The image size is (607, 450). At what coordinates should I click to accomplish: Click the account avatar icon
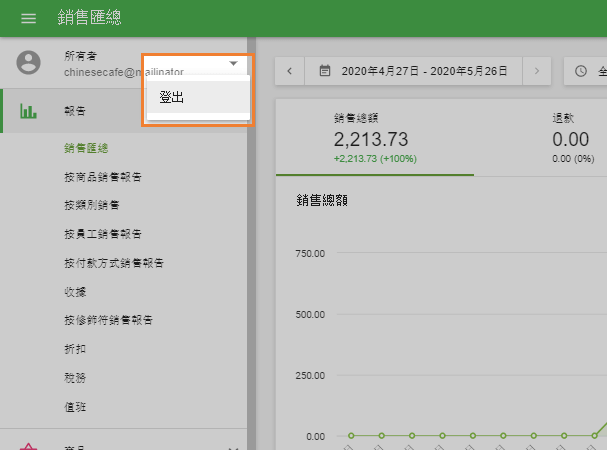(29, 63)
